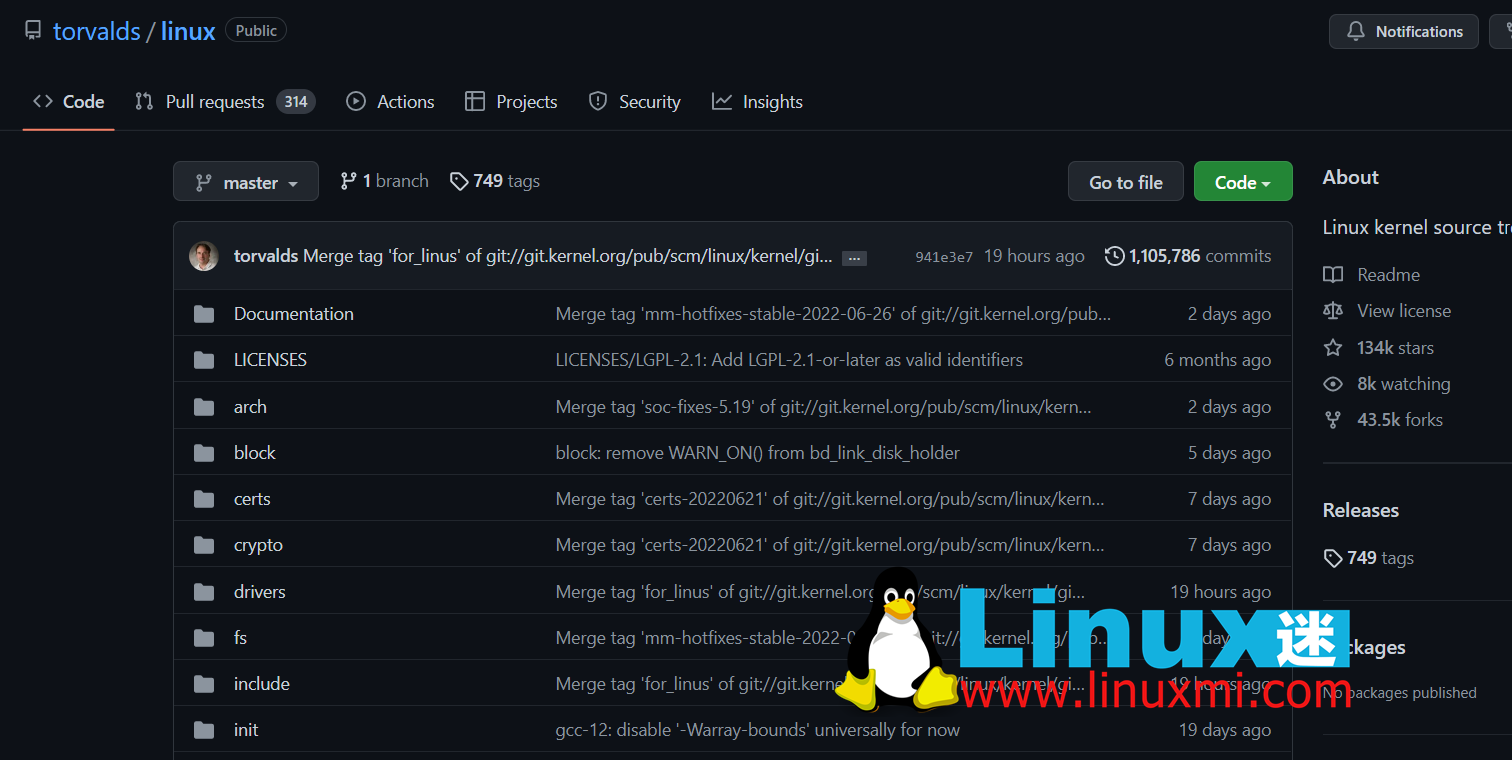
Task: Click the Public visibility badge
Action: point(255,30)
